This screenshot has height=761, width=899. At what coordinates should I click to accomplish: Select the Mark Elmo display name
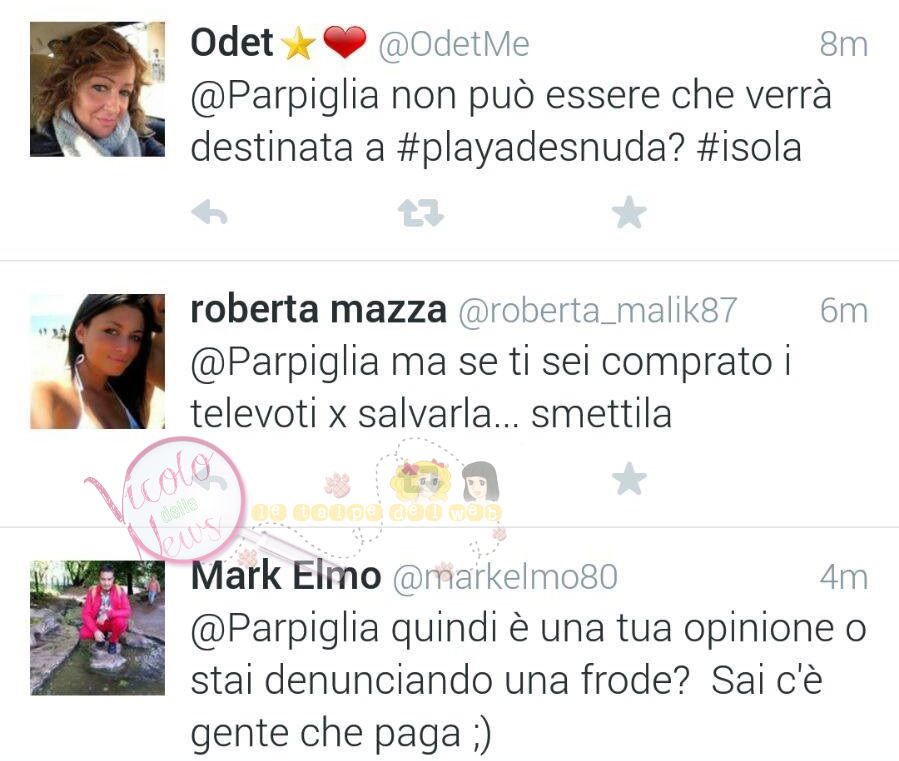(x=286, y=575)
